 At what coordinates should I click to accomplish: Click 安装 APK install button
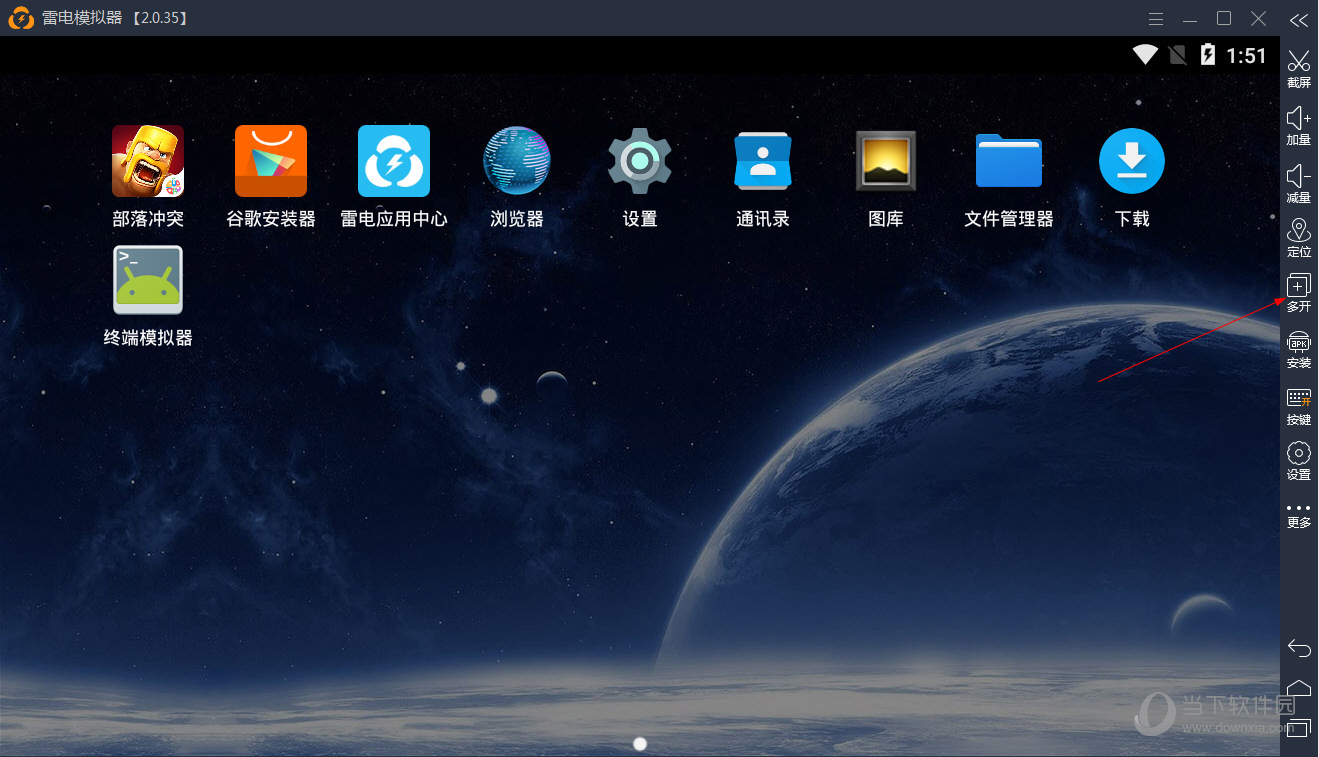point(1299,349)
